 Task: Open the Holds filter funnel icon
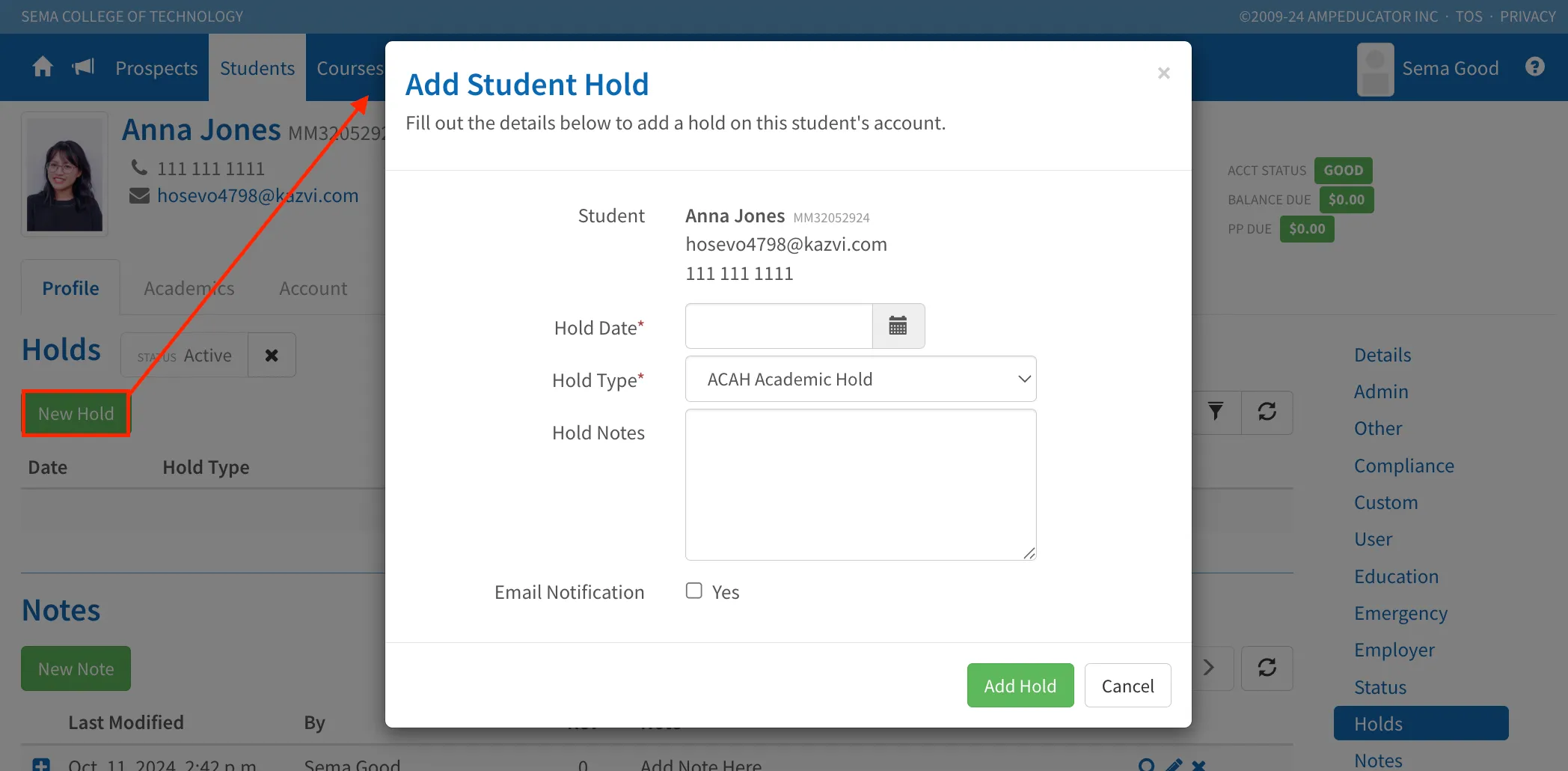(x=1216, y=412)
